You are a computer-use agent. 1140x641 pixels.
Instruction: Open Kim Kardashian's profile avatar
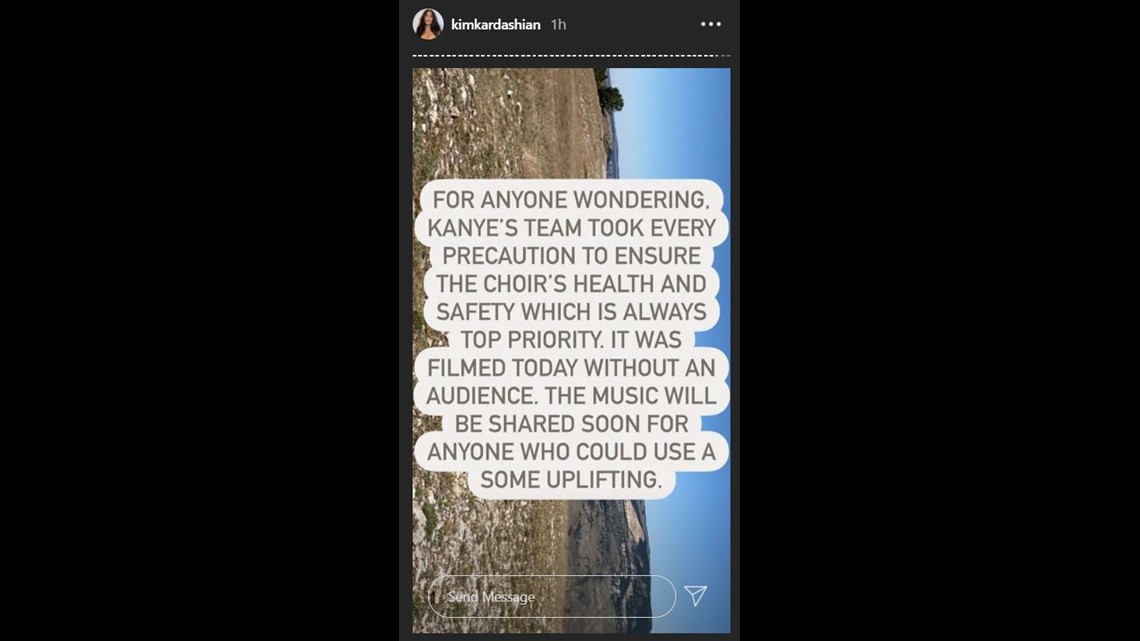point(428,24)
